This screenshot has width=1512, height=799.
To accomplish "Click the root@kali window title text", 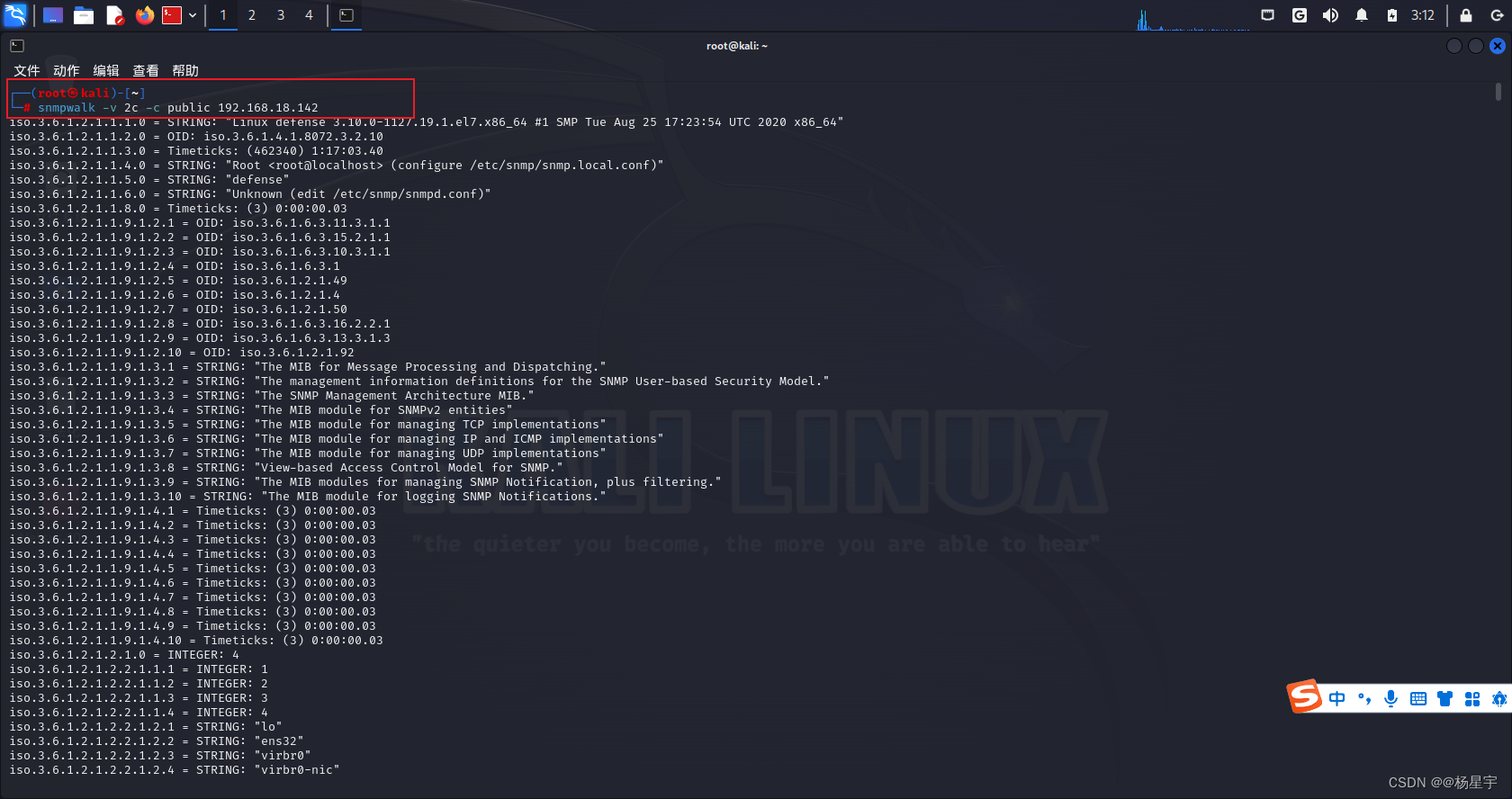I will (x=737, y=46).
